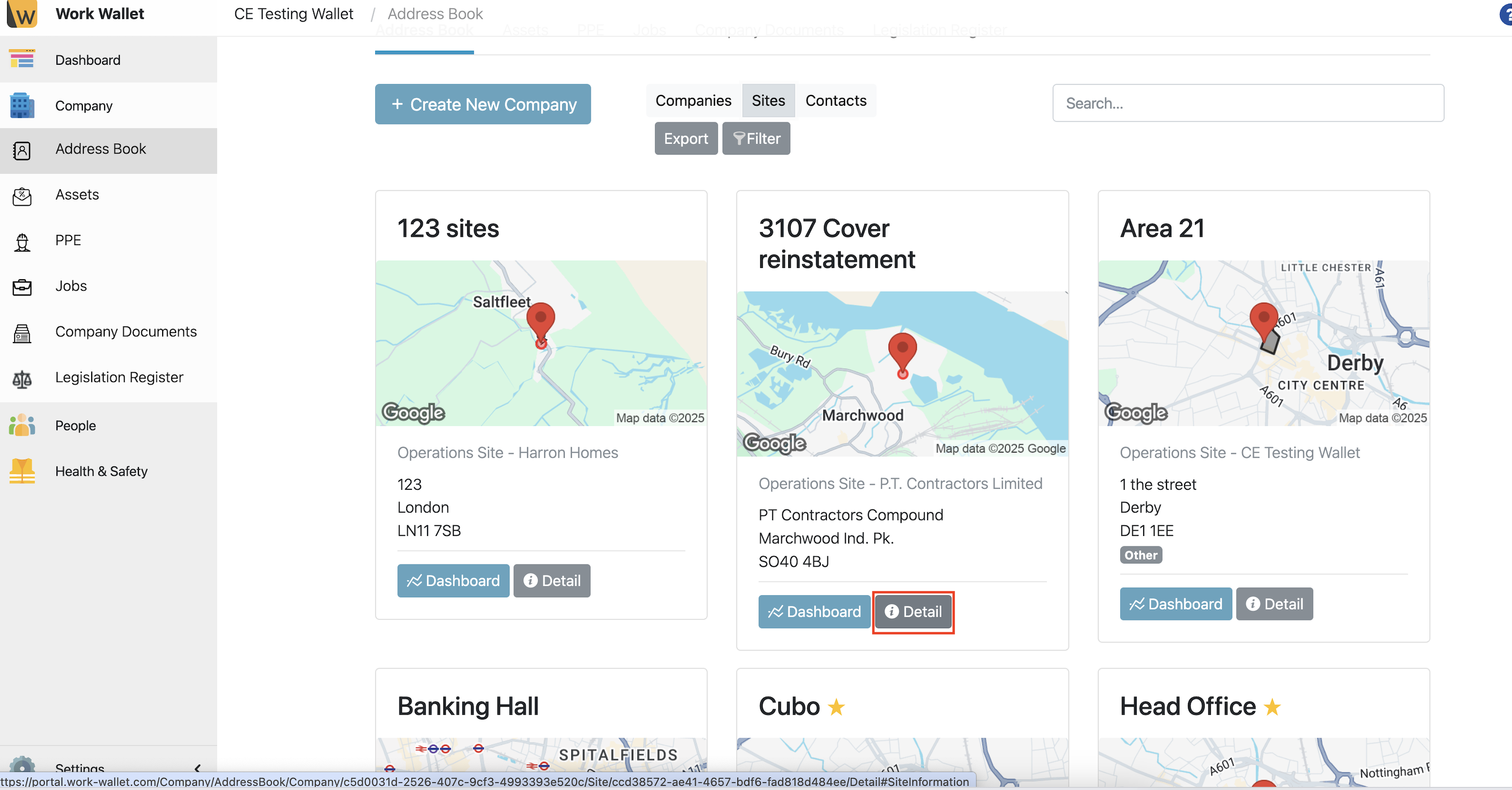Viewport: 1512px width, 790px height.
Task: Click the People group icon
Action: (22, 425)
